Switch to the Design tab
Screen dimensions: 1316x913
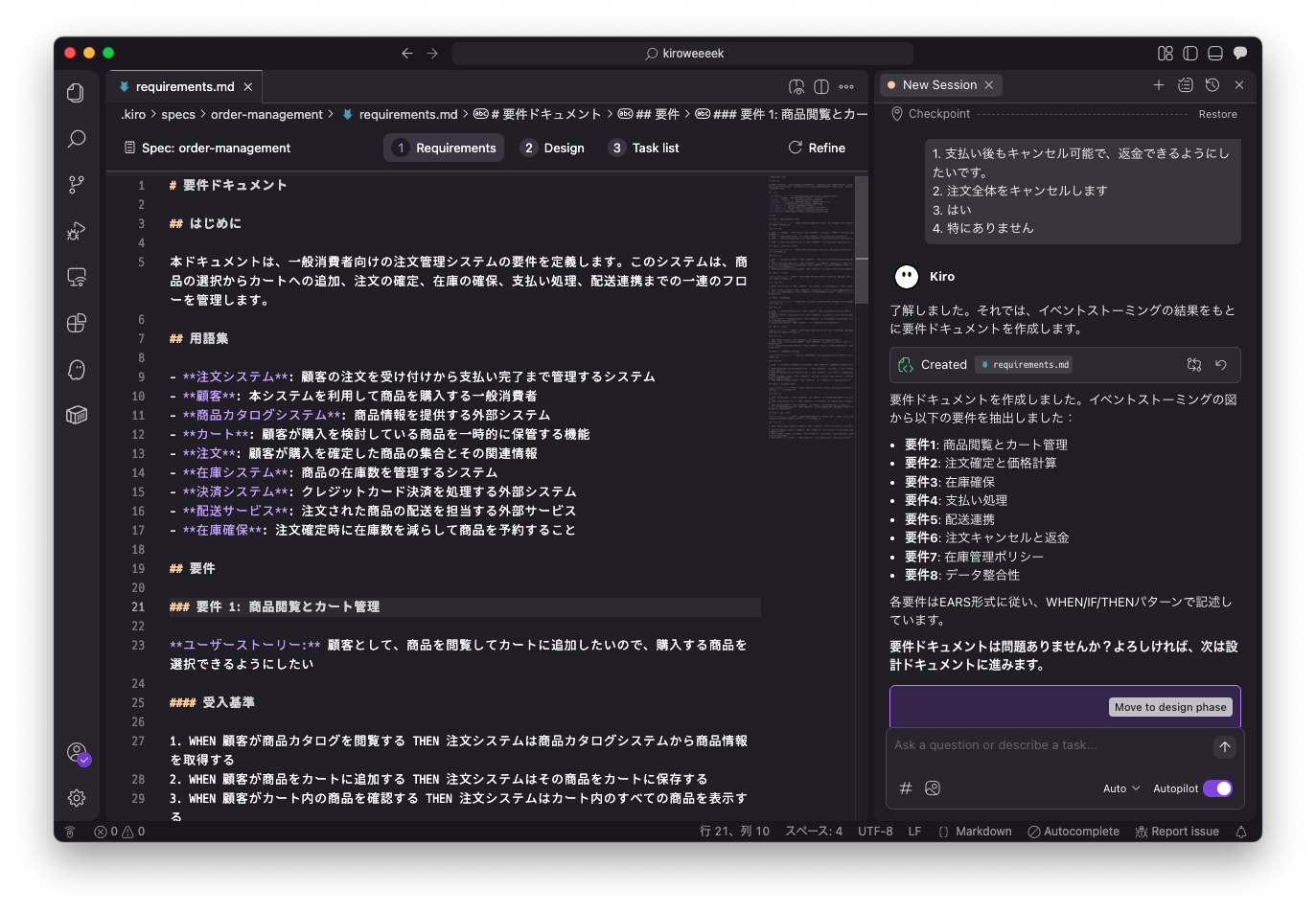point(552,148)
